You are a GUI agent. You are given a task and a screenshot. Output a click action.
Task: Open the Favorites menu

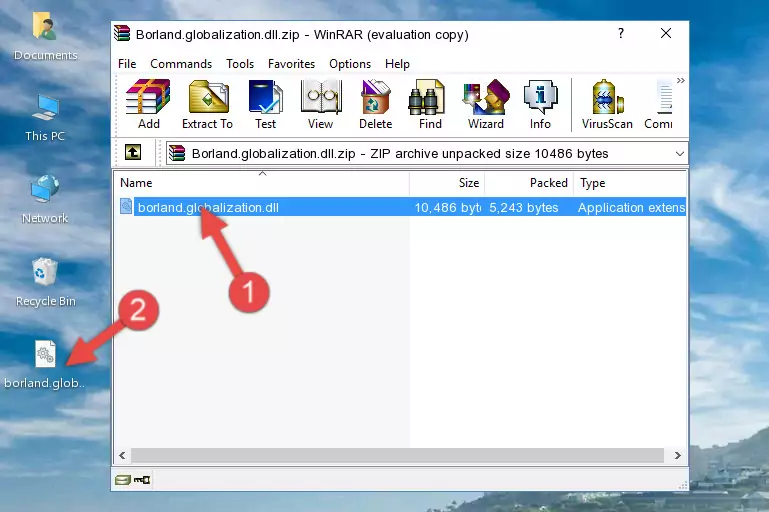291,64
